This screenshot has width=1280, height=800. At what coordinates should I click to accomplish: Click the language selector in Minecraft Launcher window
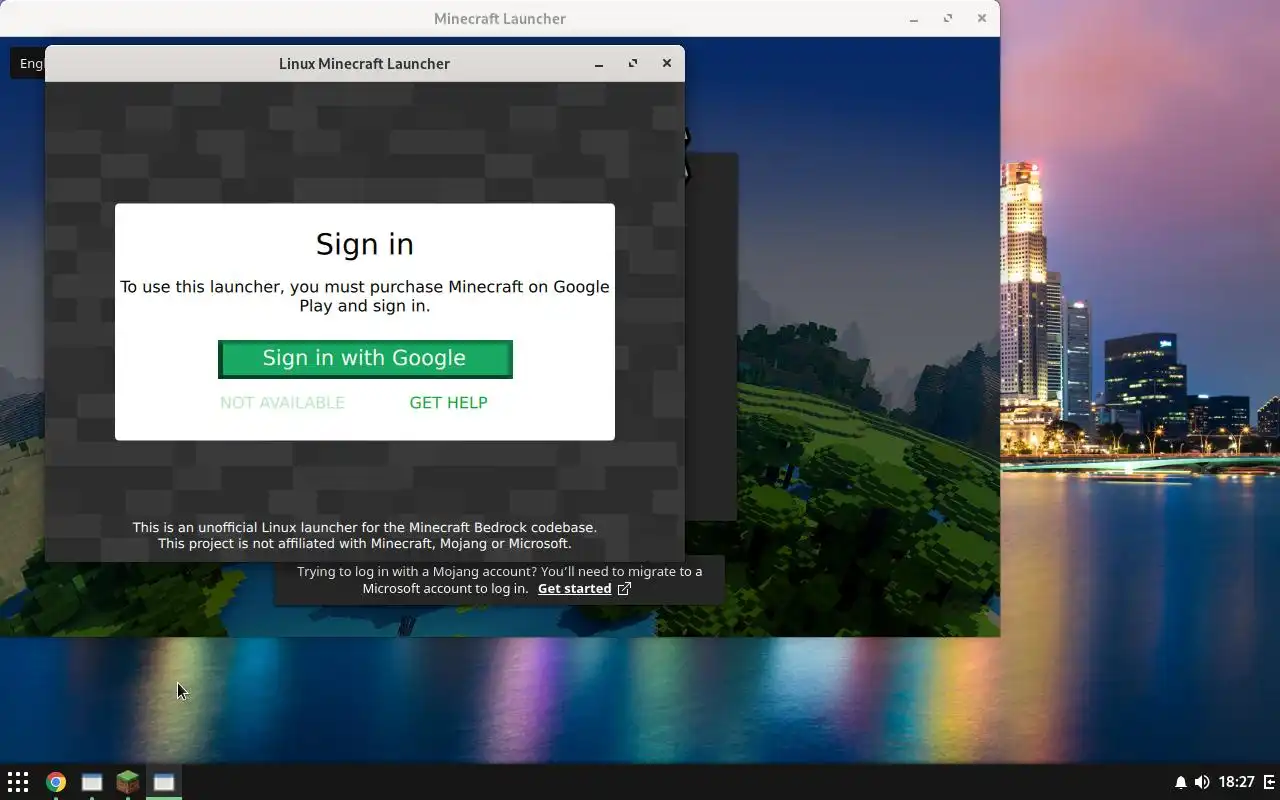click(28, 63)
